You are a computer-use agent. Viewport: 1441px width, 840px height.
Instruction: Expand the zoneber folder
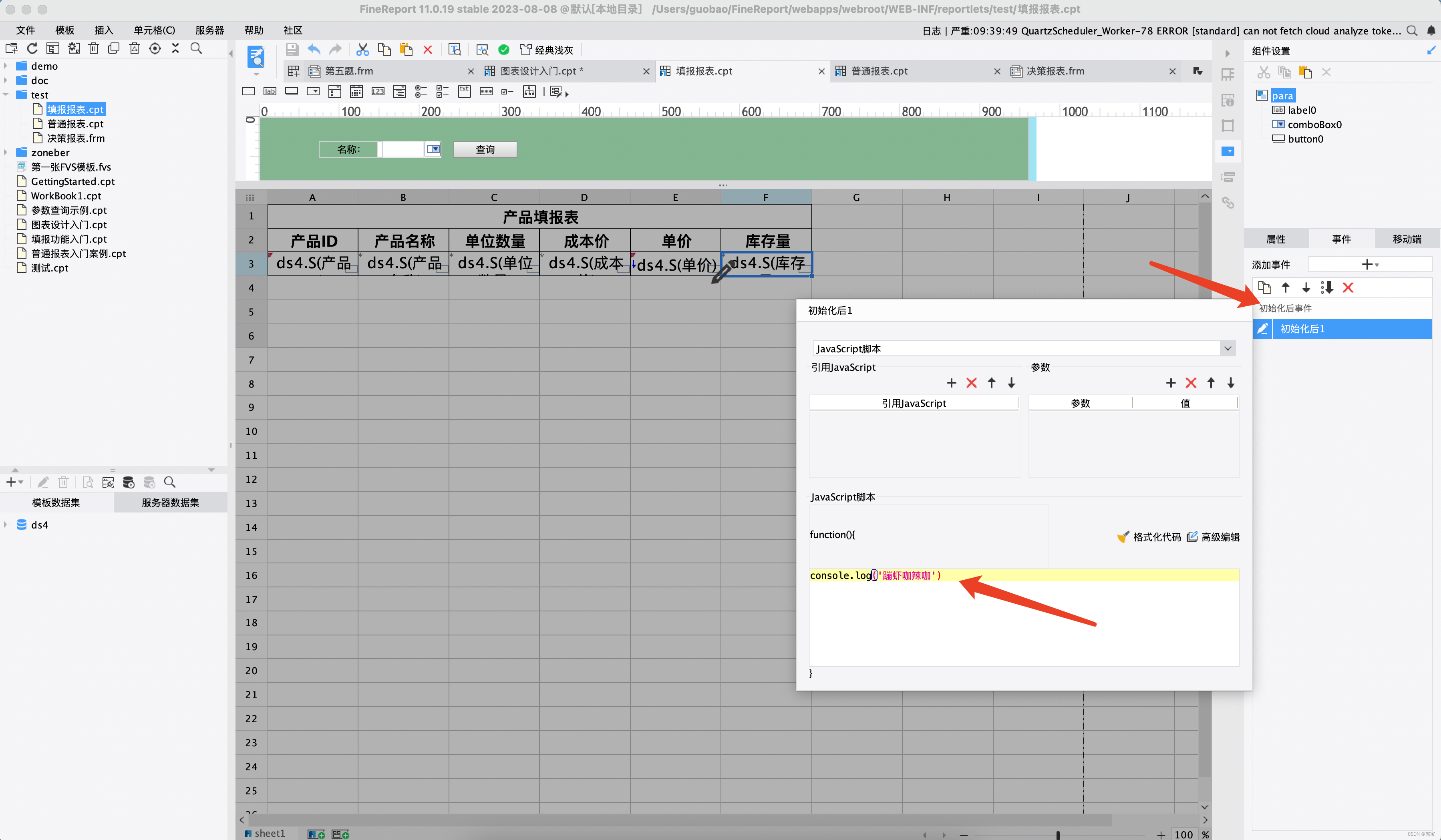pos(6,152)
